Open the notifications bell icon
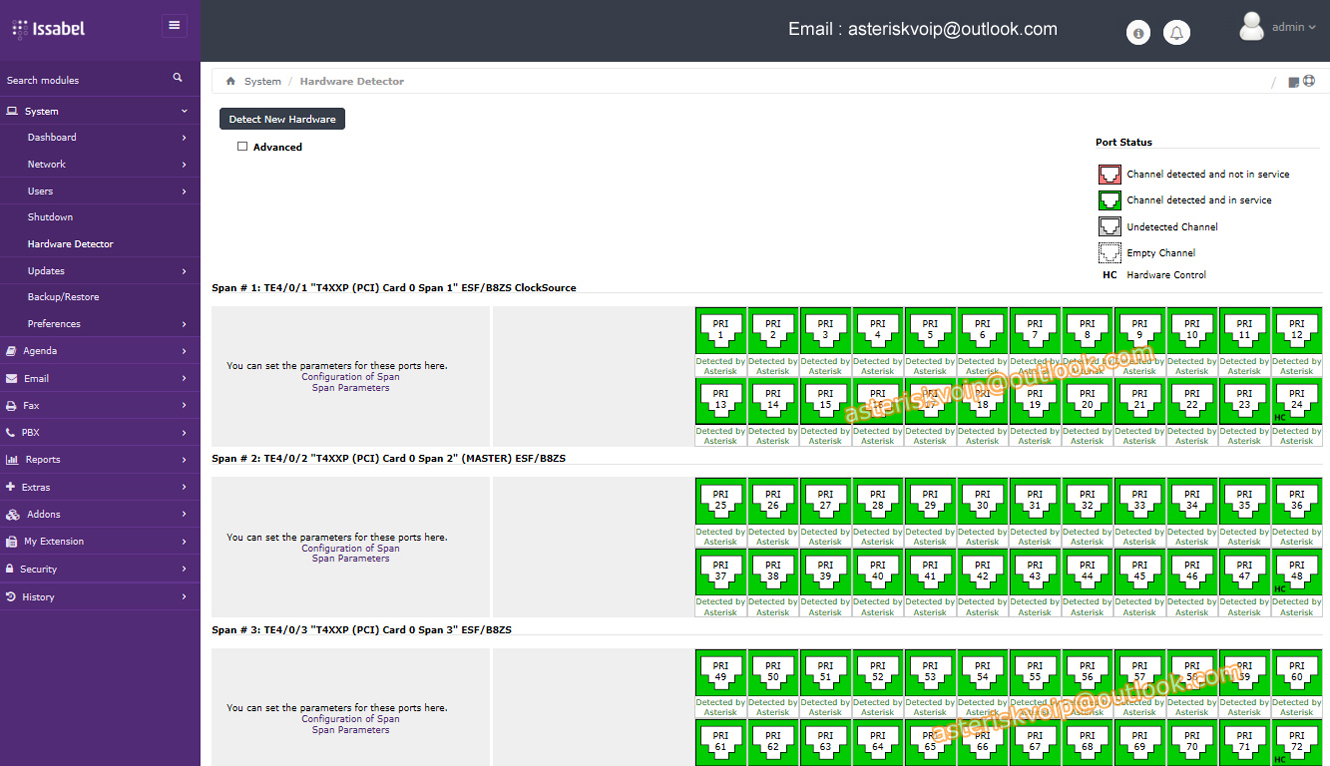Screen dimensions: 1330x766 [1177, 33]
